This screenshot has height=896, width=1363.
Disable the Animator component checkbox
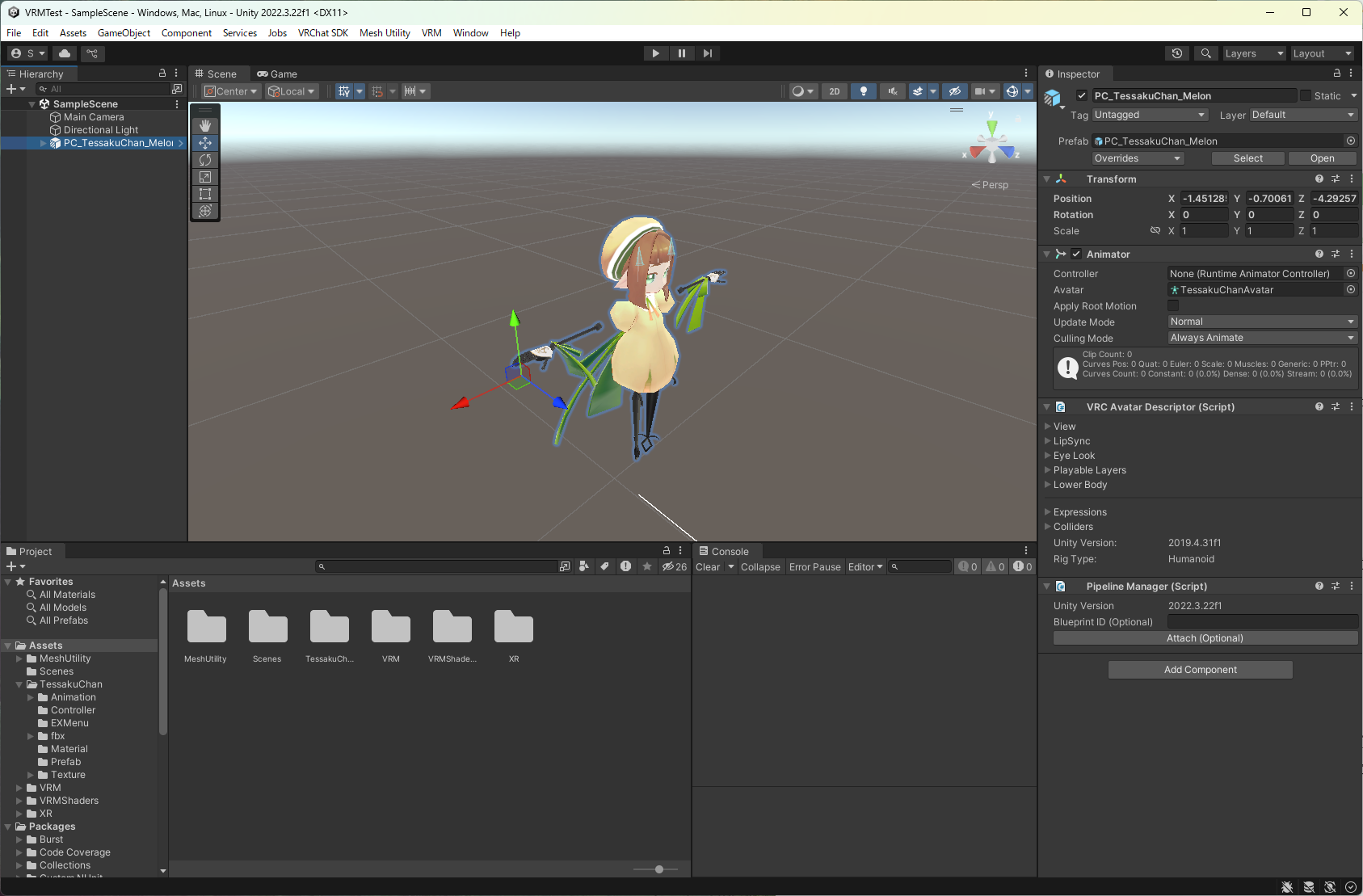(x=1076, y=254)
